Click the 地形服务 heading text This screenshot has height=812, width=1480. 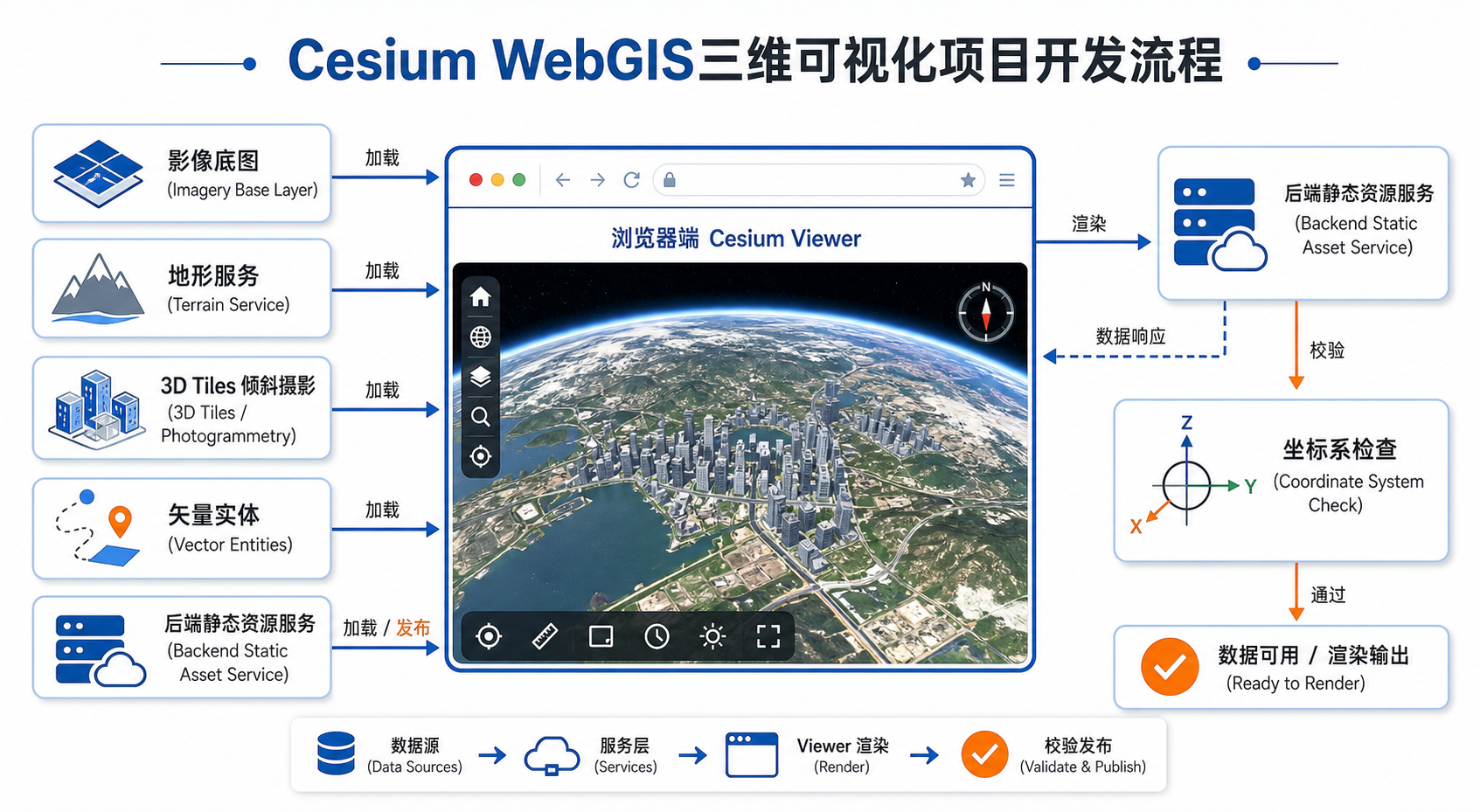coord(213,275)
